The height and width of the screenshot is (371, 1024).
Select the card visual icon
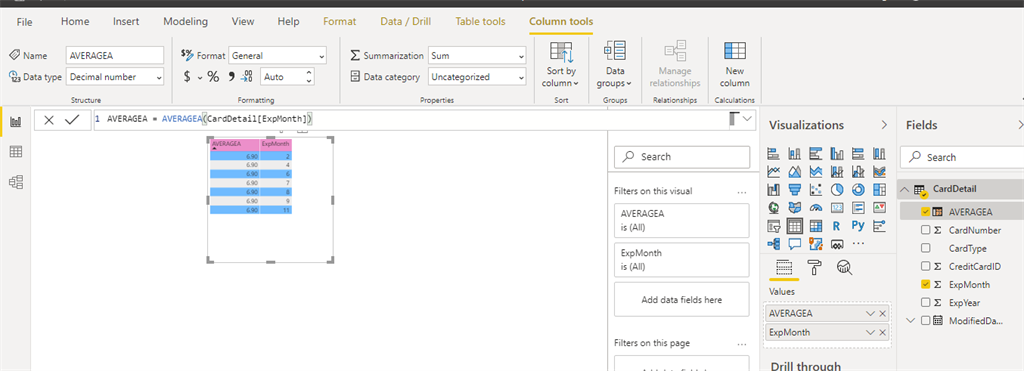[x=837, y=208]
